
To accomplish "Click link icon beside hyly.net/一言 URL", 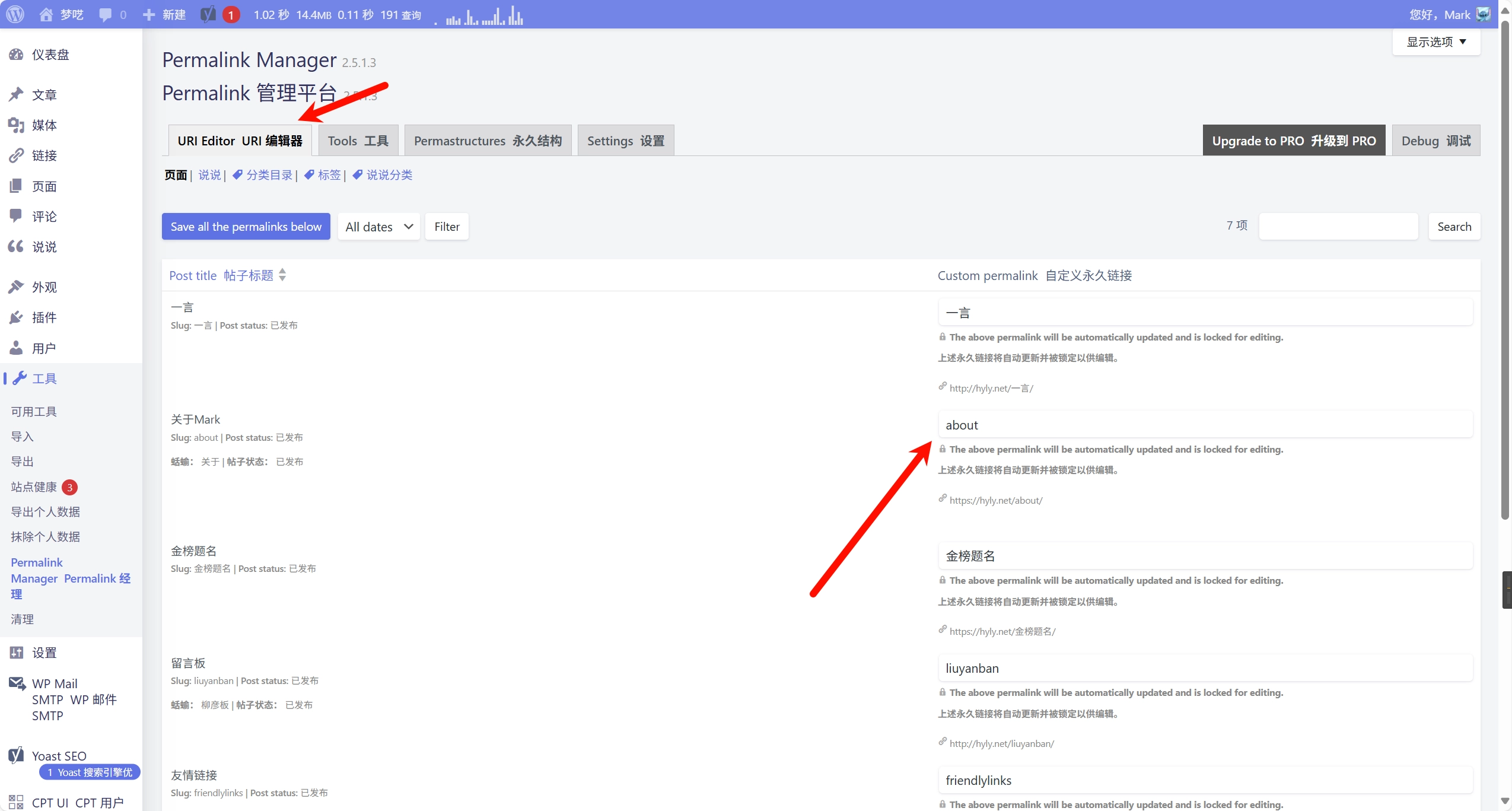I will [942, 386].
